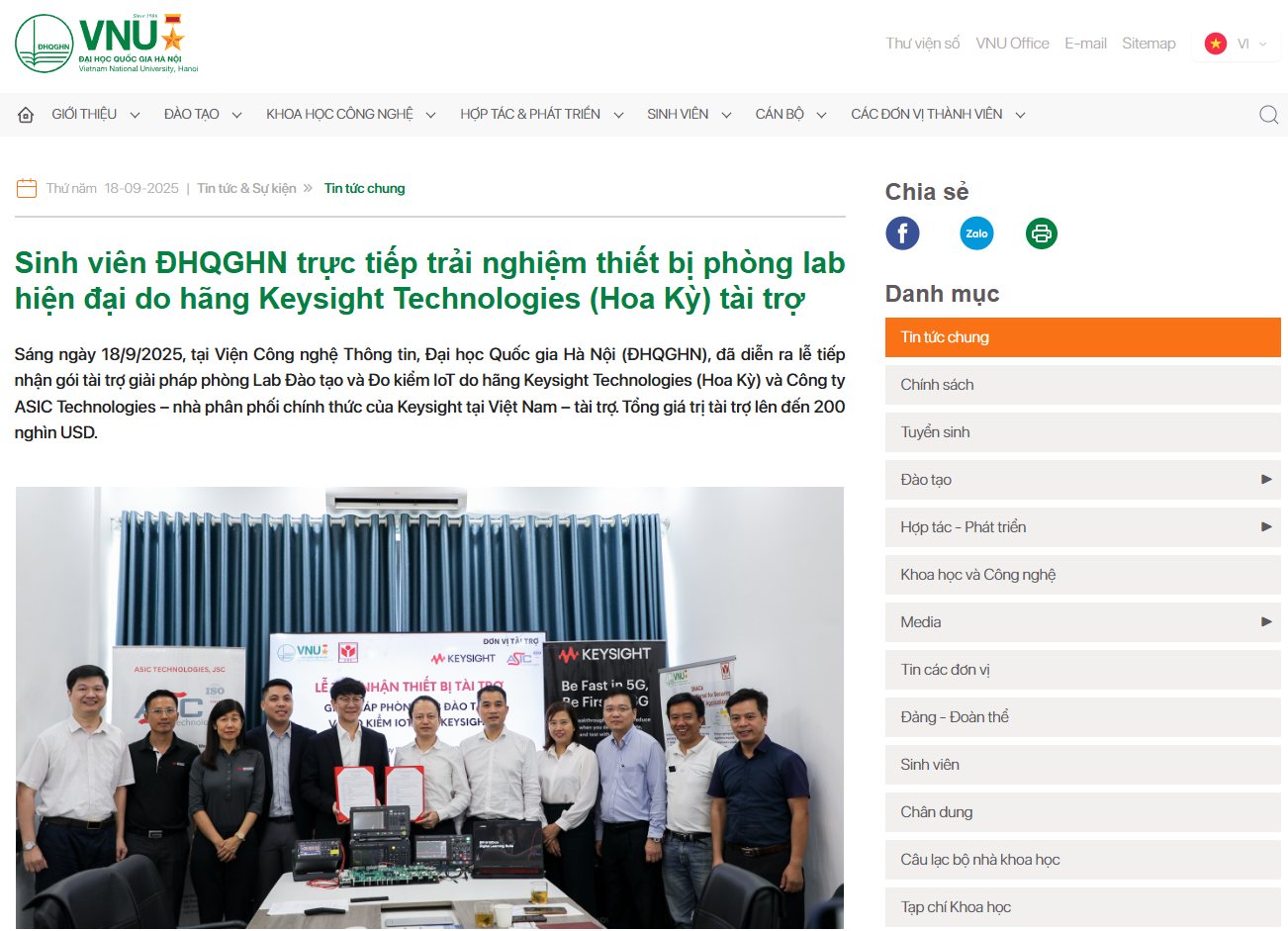Expand Hợp tác - Phát triển category arrow
The image size is (1288, 931).
tap(1266, 526)
